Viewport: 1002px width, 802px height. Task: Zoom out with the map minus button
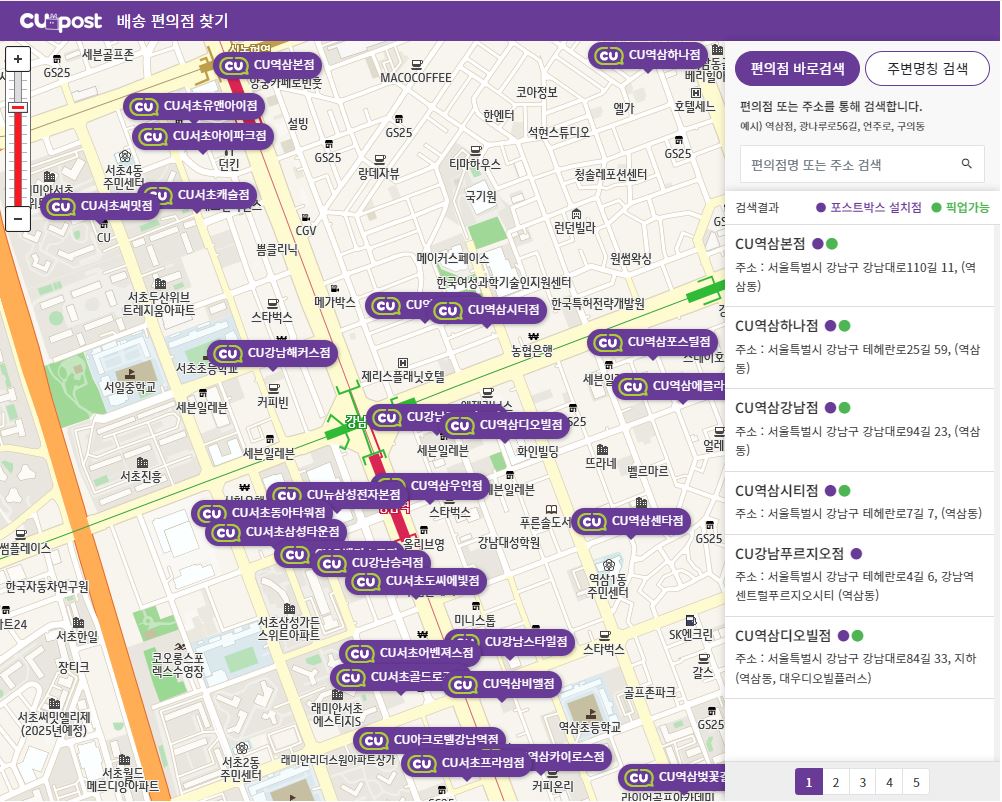pos(18,219)
